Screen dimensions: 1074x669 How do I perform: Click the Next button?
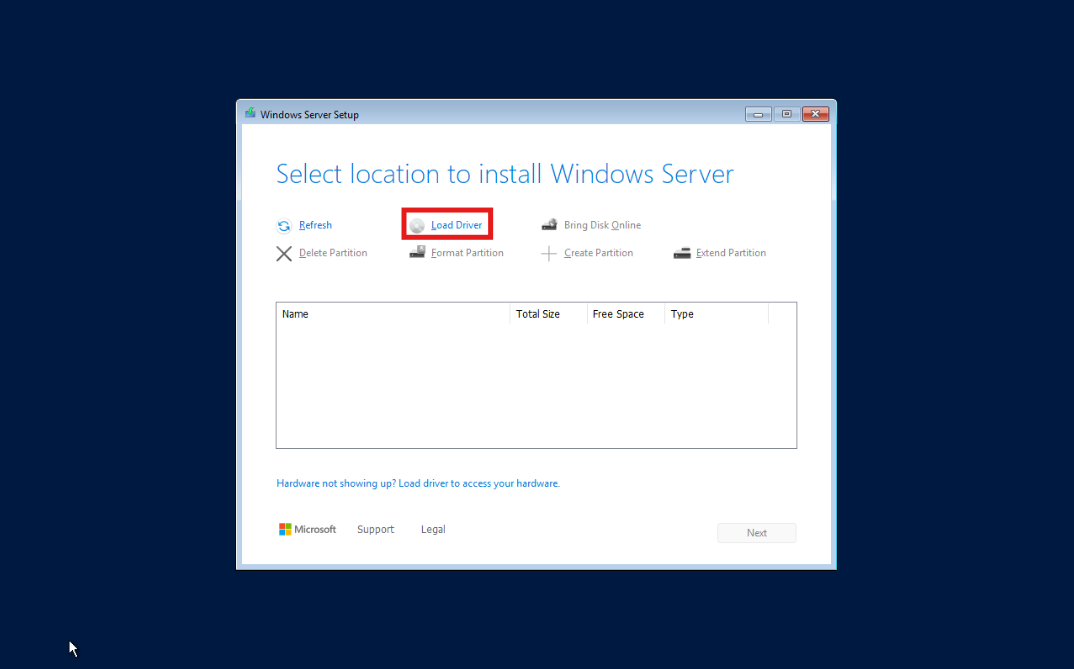(x=756, y=533)
